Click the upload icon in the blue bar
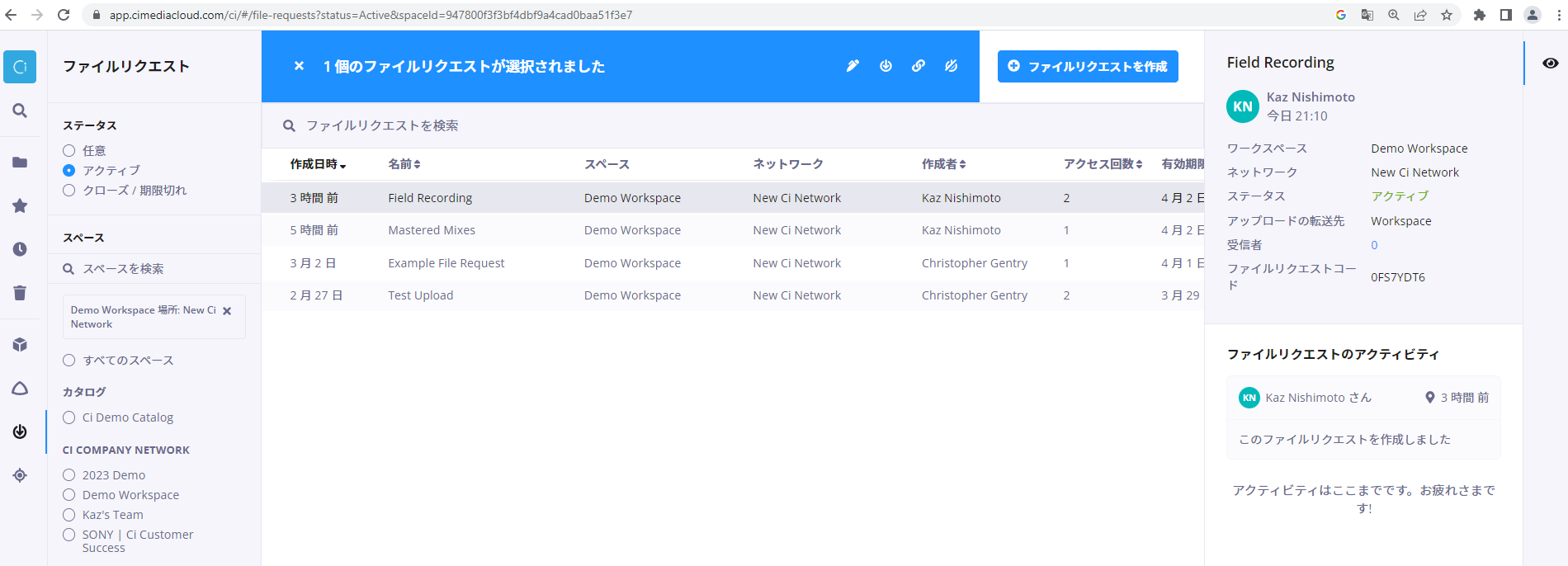This screenshot has width=1568, height=566. click(886, 66)
